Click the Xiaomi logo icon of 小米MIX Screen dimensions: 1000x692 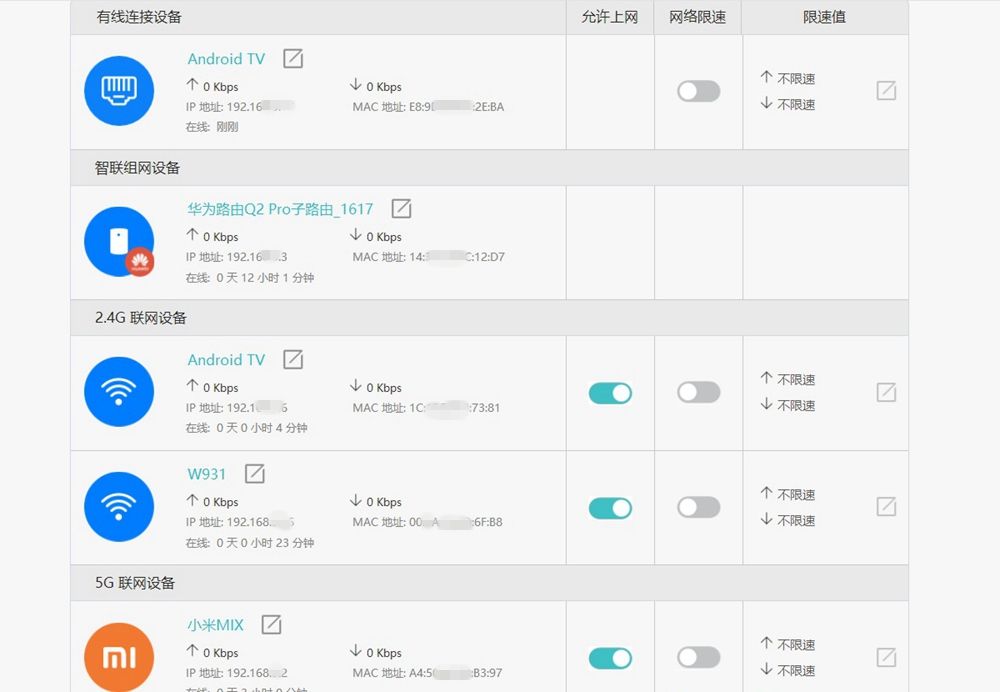(x=119, y=658)
